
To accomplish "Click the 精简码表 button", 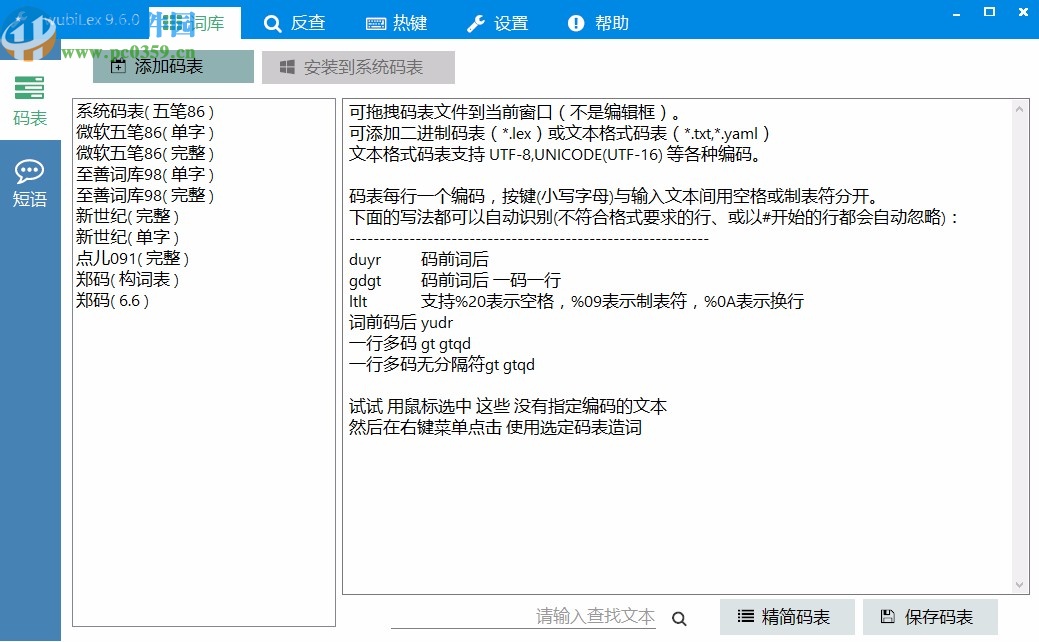I will click(x=787, y=616).
